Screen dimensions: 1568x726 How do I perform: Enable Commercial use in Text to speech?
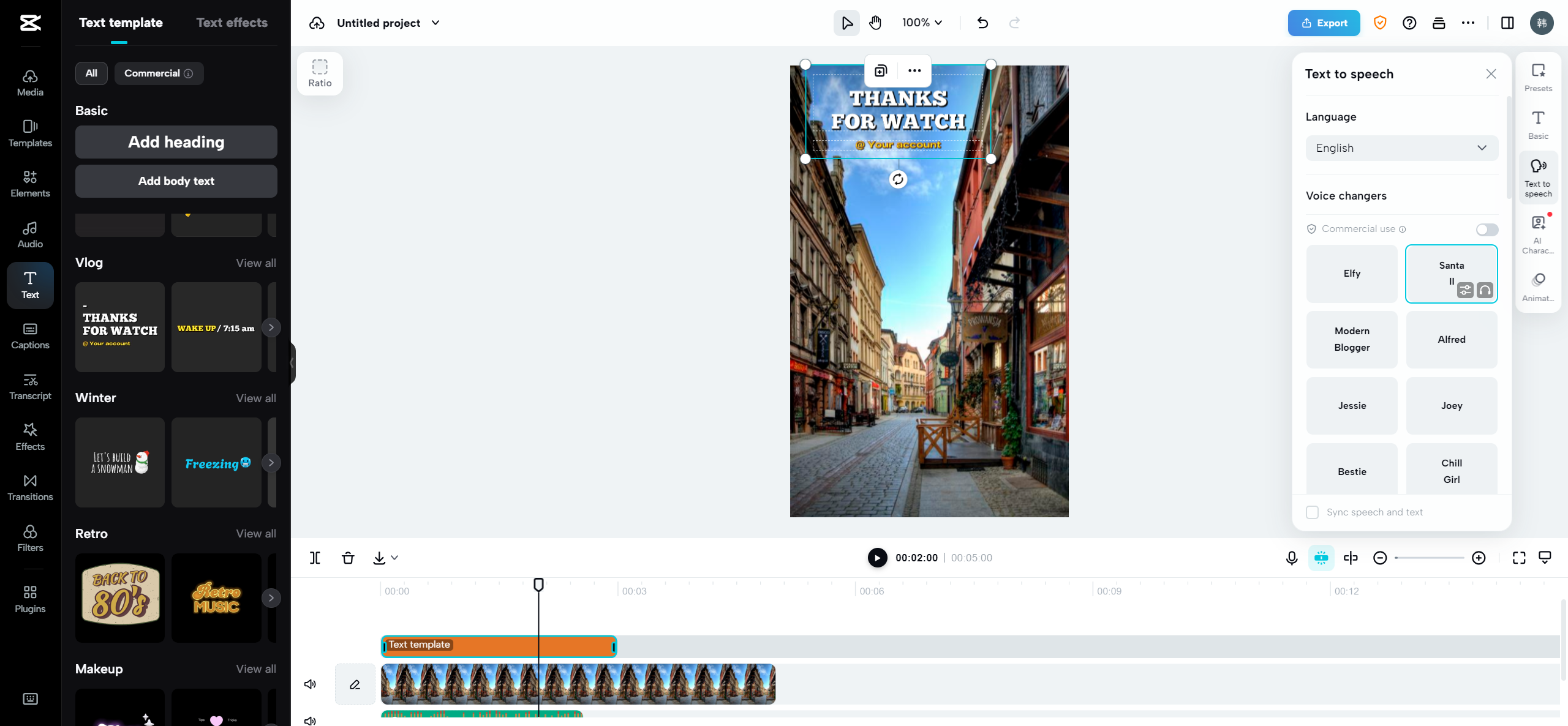[x=1487, y=229]
